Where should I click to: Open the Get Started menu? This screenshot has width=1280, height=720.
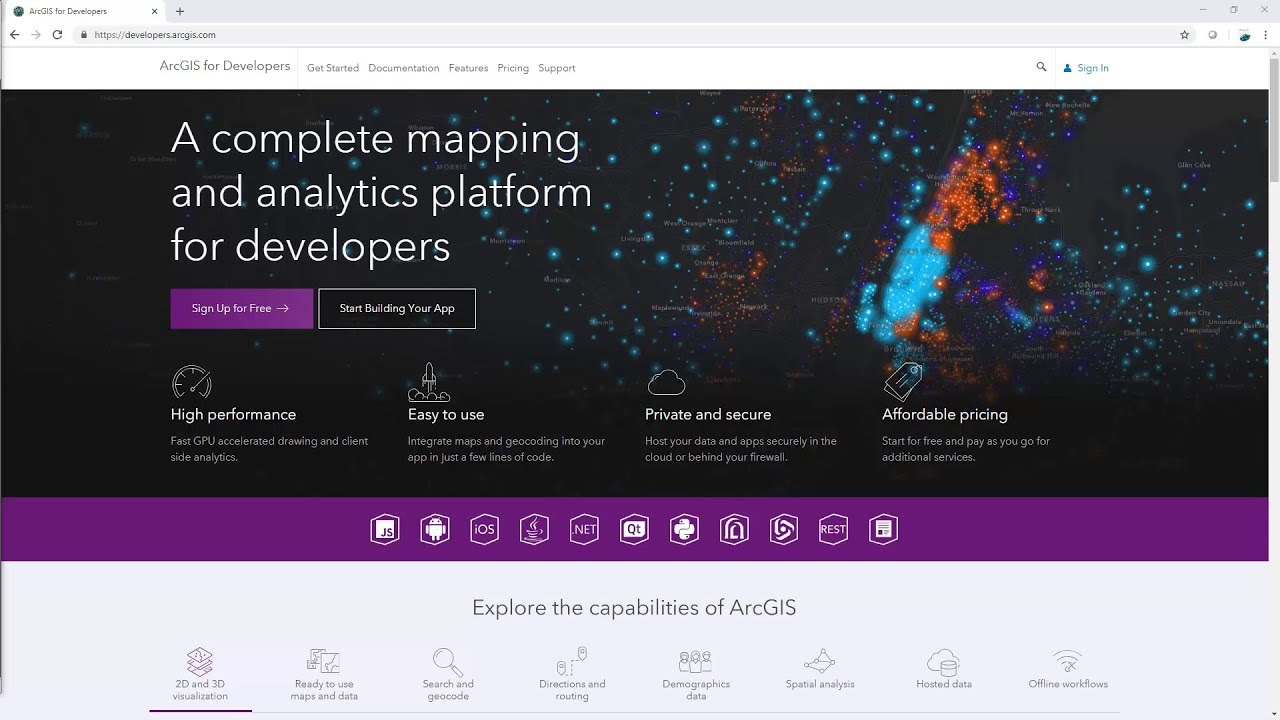333,68
